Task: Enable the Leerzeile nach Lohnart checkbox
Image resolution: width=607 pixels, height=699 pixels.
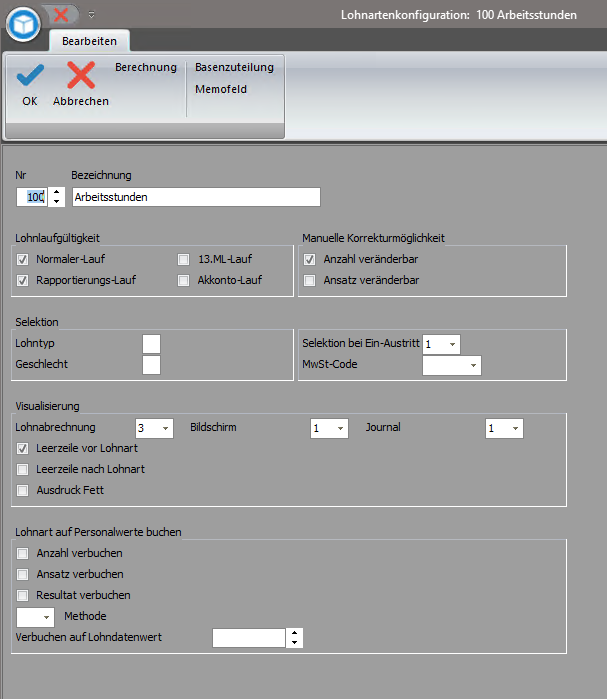Action: pyautogui.click(x=22, y=469)
